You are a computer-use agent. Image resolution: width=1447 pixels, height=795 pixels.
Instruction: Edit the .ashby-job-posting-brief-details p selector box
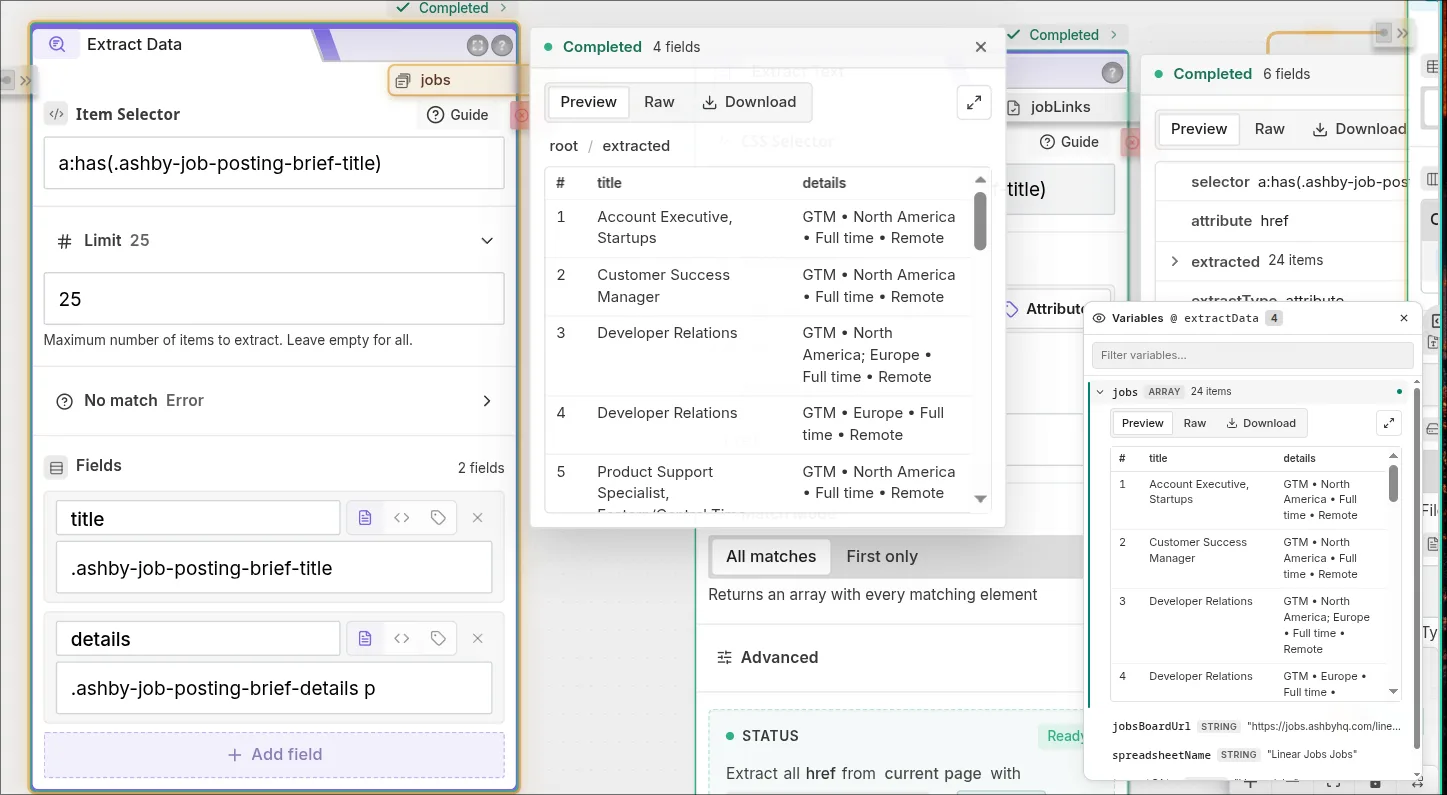274,688
